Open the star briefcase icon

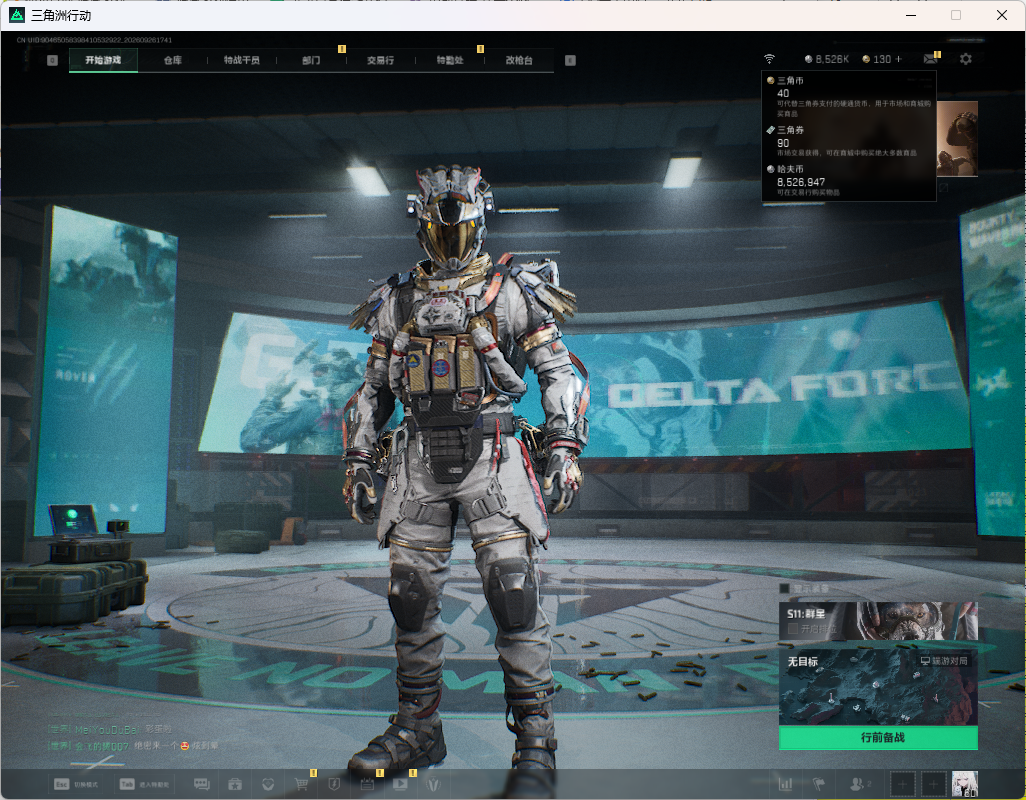[235, 784]
